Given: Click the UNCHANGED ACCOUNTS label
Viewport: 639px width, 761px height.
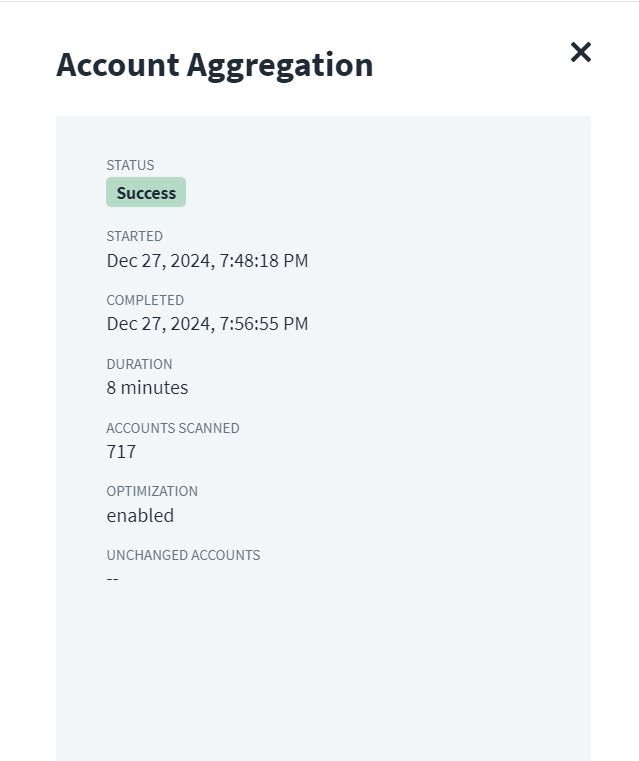Looking at the screenshot, I should point(183,555).
